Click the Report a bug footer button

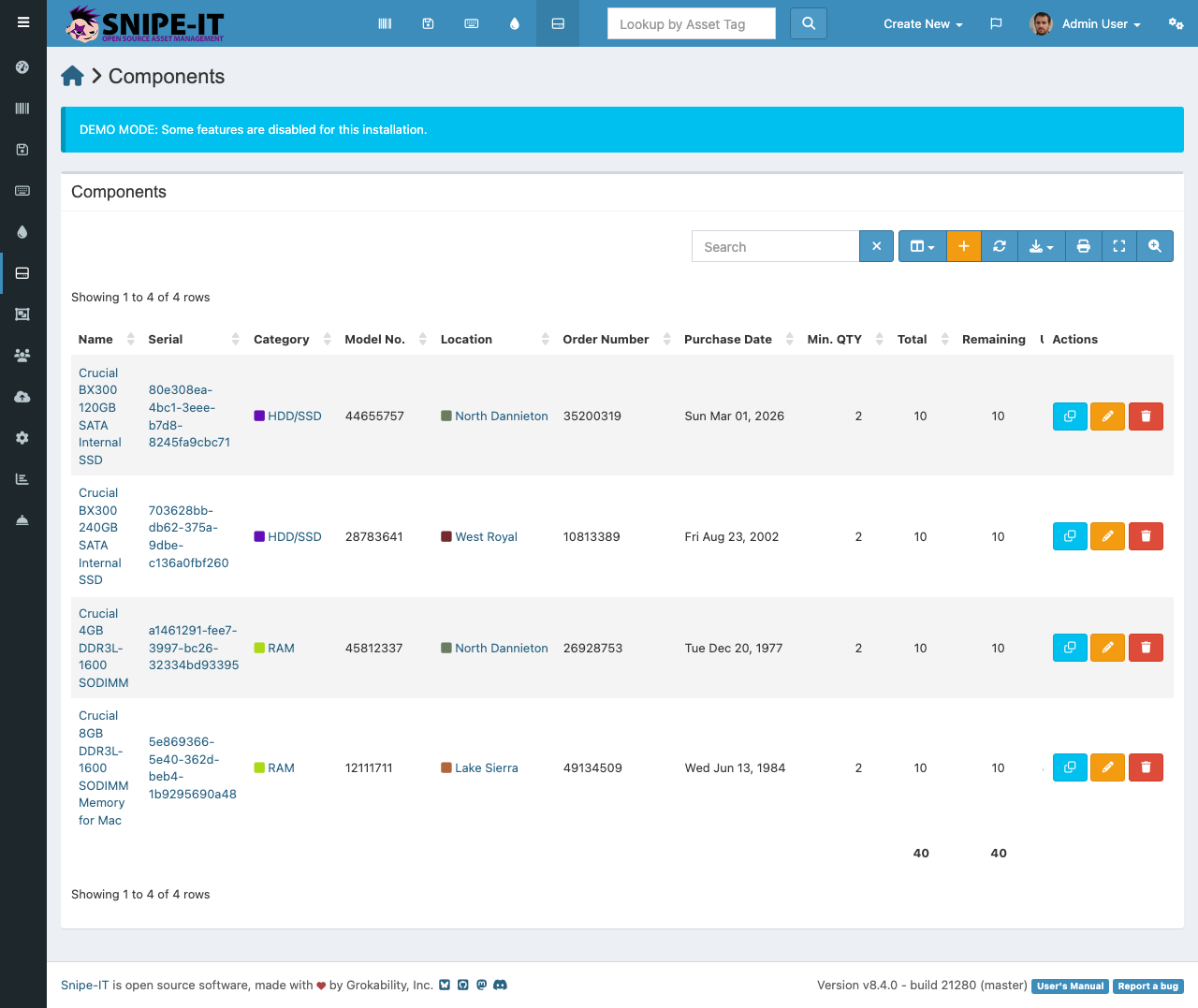1148,986
